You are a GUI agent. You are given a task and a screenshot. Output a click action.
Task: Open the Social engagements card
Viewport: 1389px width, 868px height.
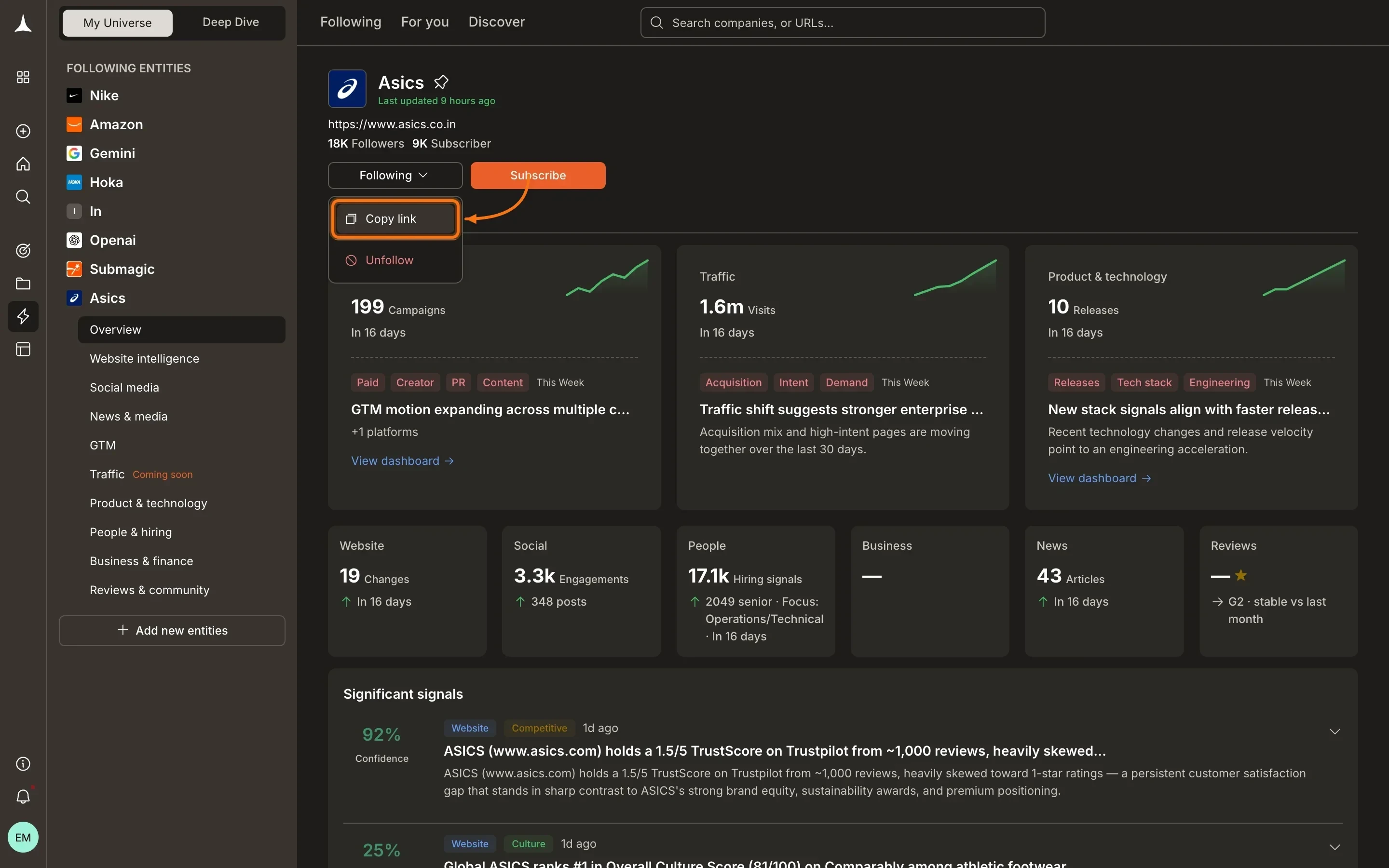(x=582, y=591)
